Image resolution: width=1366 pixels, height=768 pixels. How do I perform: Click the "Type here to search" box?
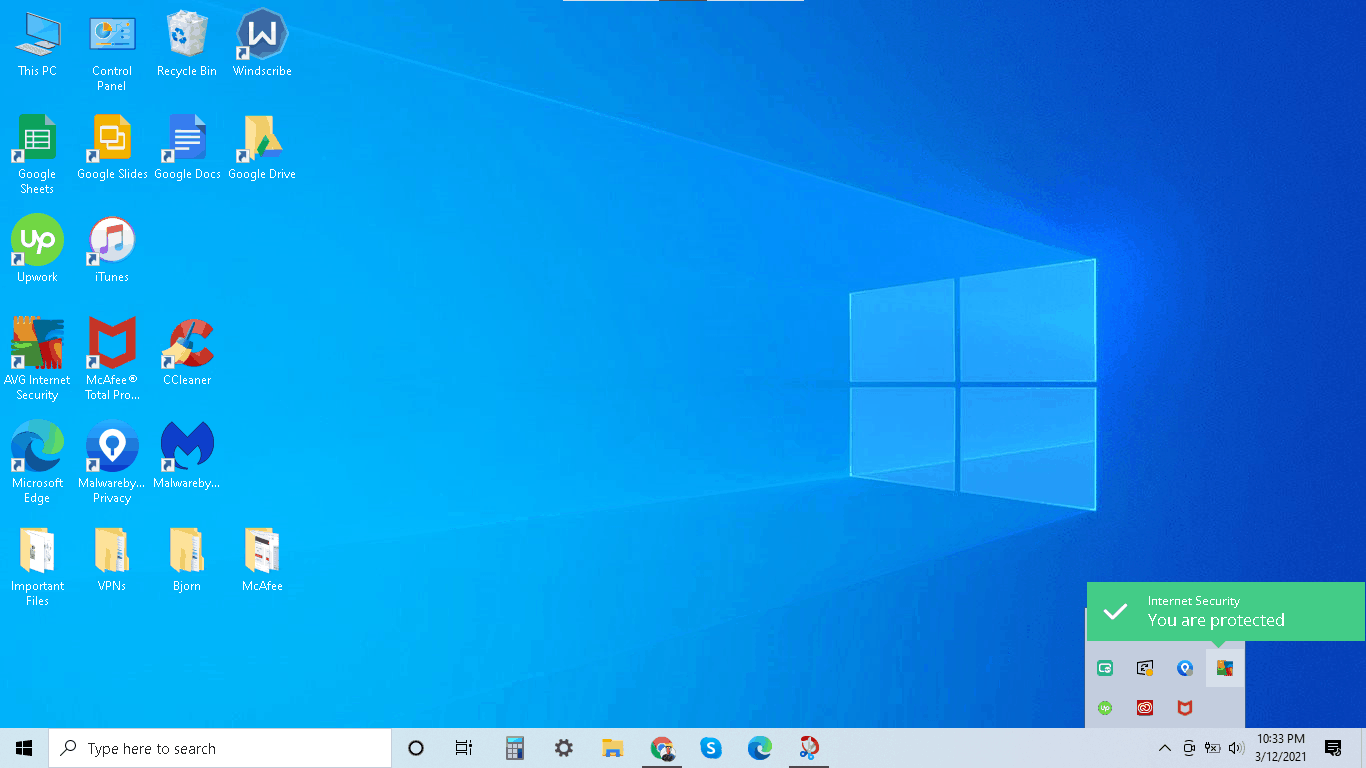pos(220,747)
